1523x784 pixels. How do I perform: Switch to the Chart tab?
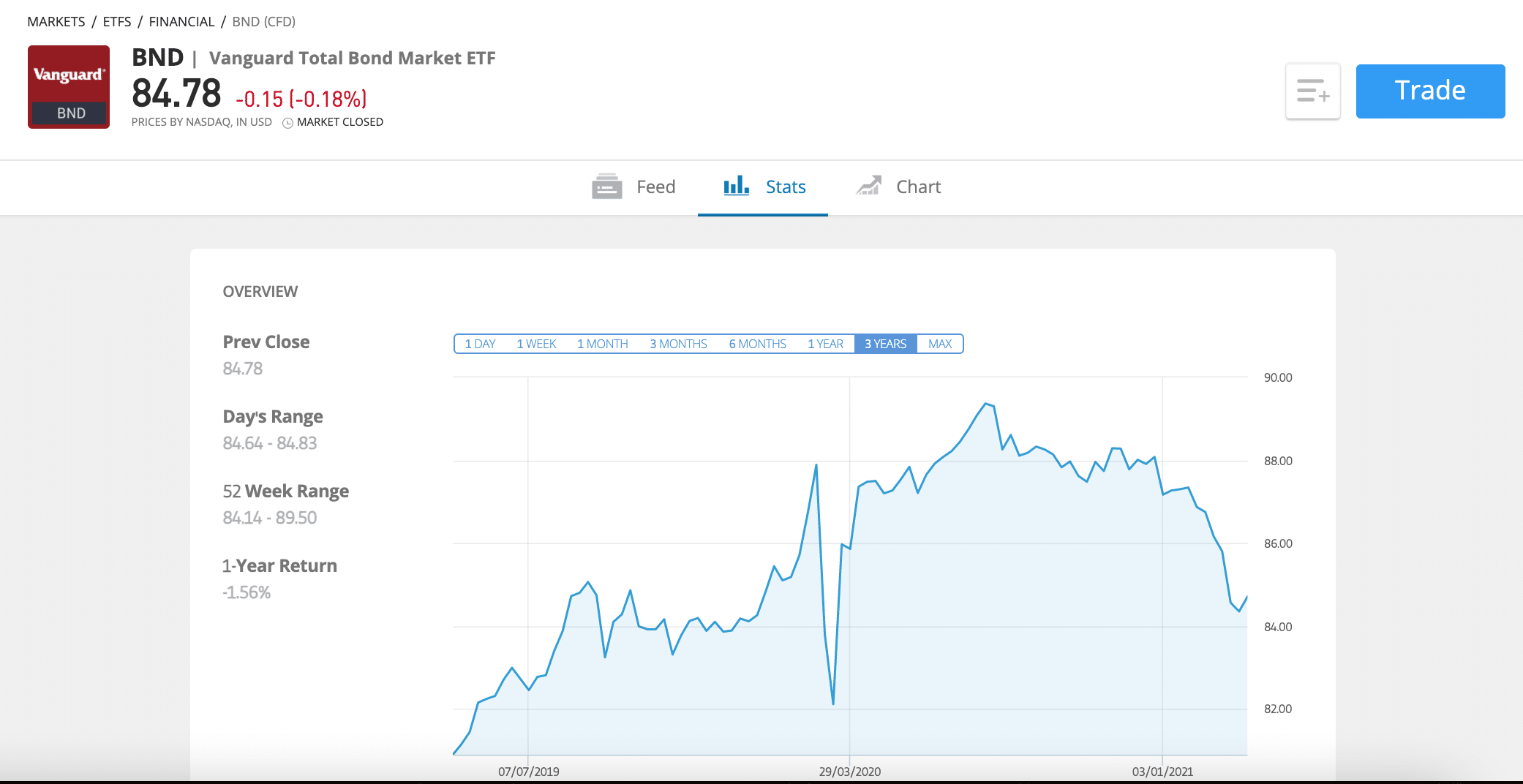(x=899, y=187)
